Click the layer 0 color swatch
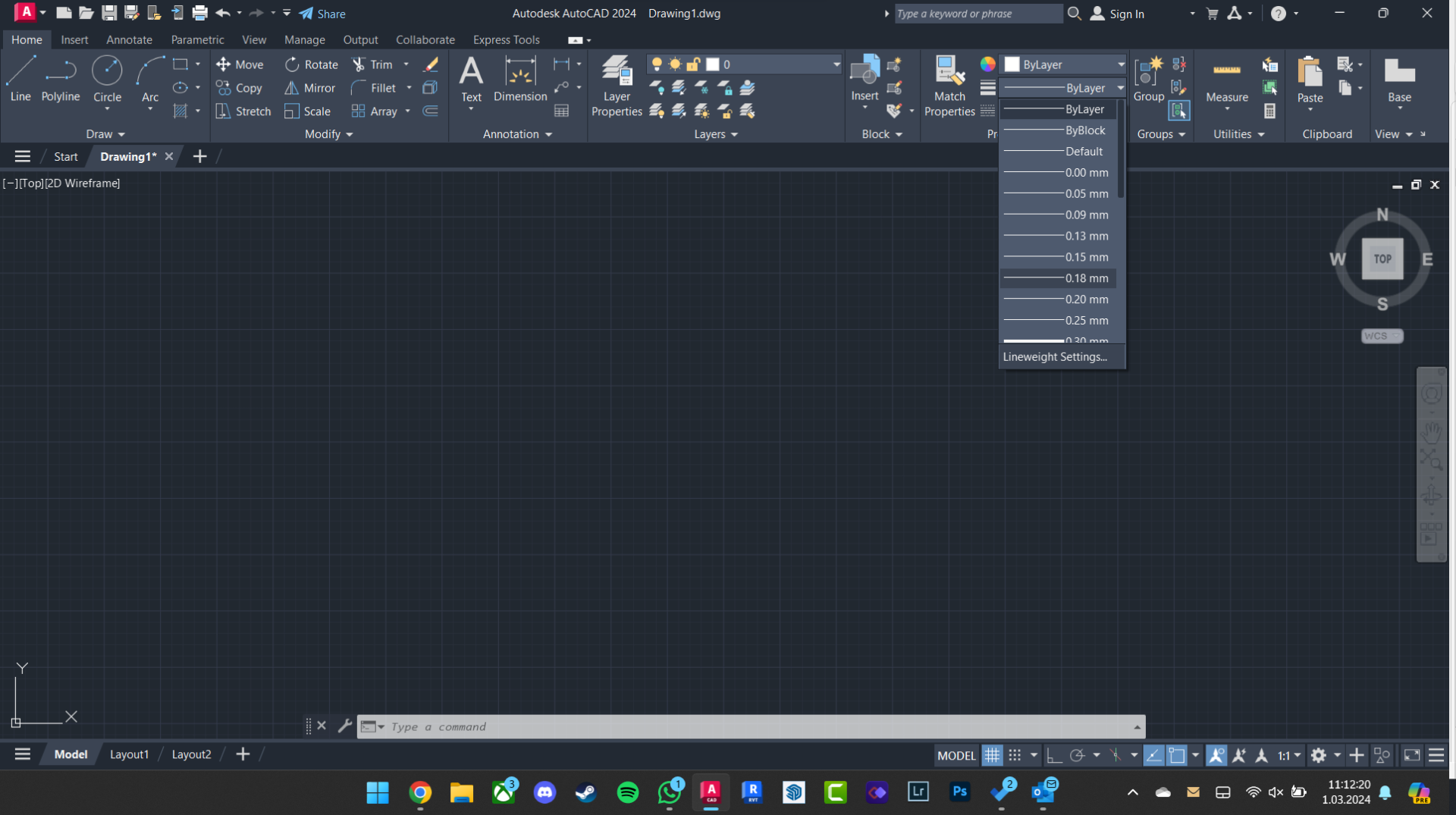This screenshot has height=815, width=1456. tap(712, 64)
